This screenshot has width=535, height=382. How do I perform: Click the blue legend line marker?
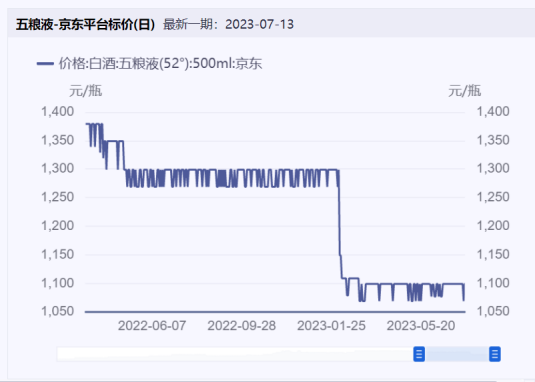pyautogui.click(x=45, y=64)
